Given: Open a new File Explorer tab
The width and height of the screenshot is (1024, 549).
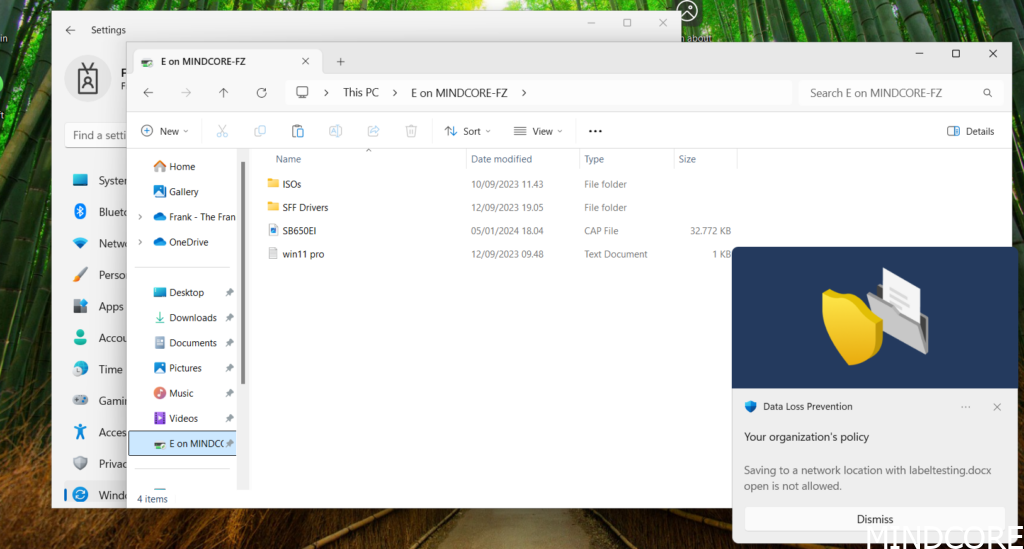Looking at the screenshot, I should pos(340,61).
